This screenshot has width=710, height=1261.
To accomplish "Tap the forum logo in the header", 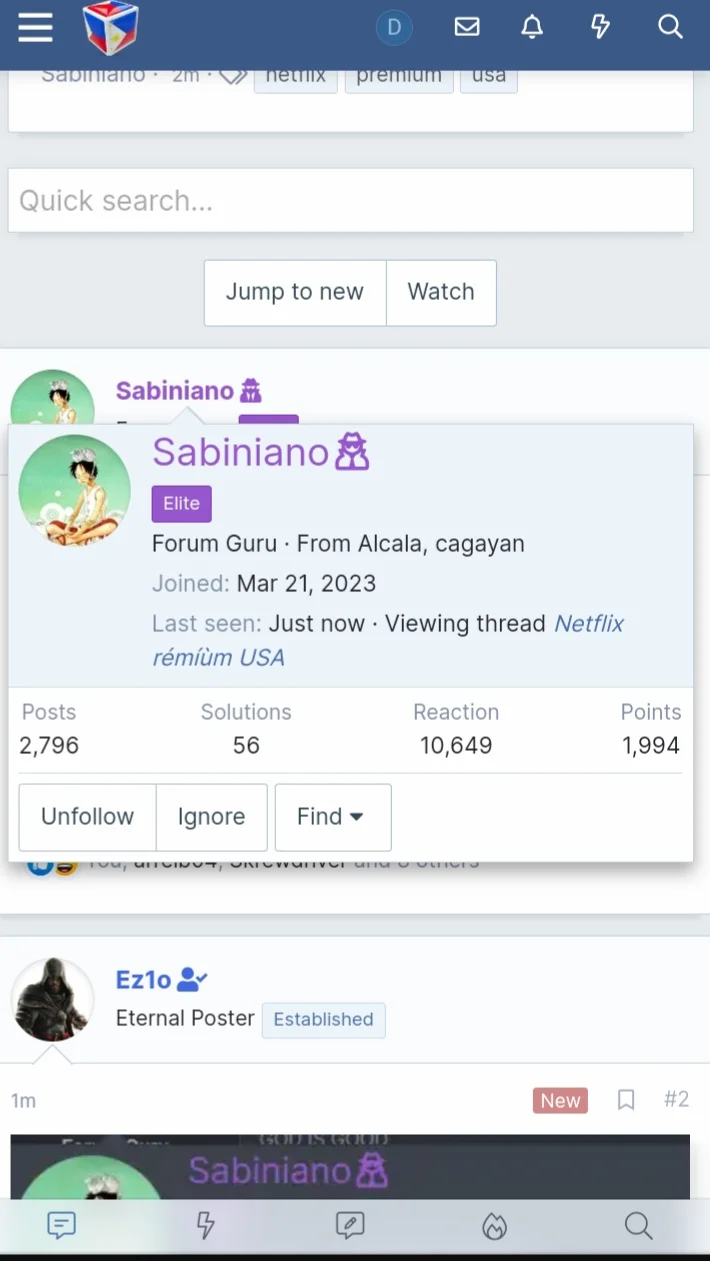I will pyautogui.click(x=111, y=28).
